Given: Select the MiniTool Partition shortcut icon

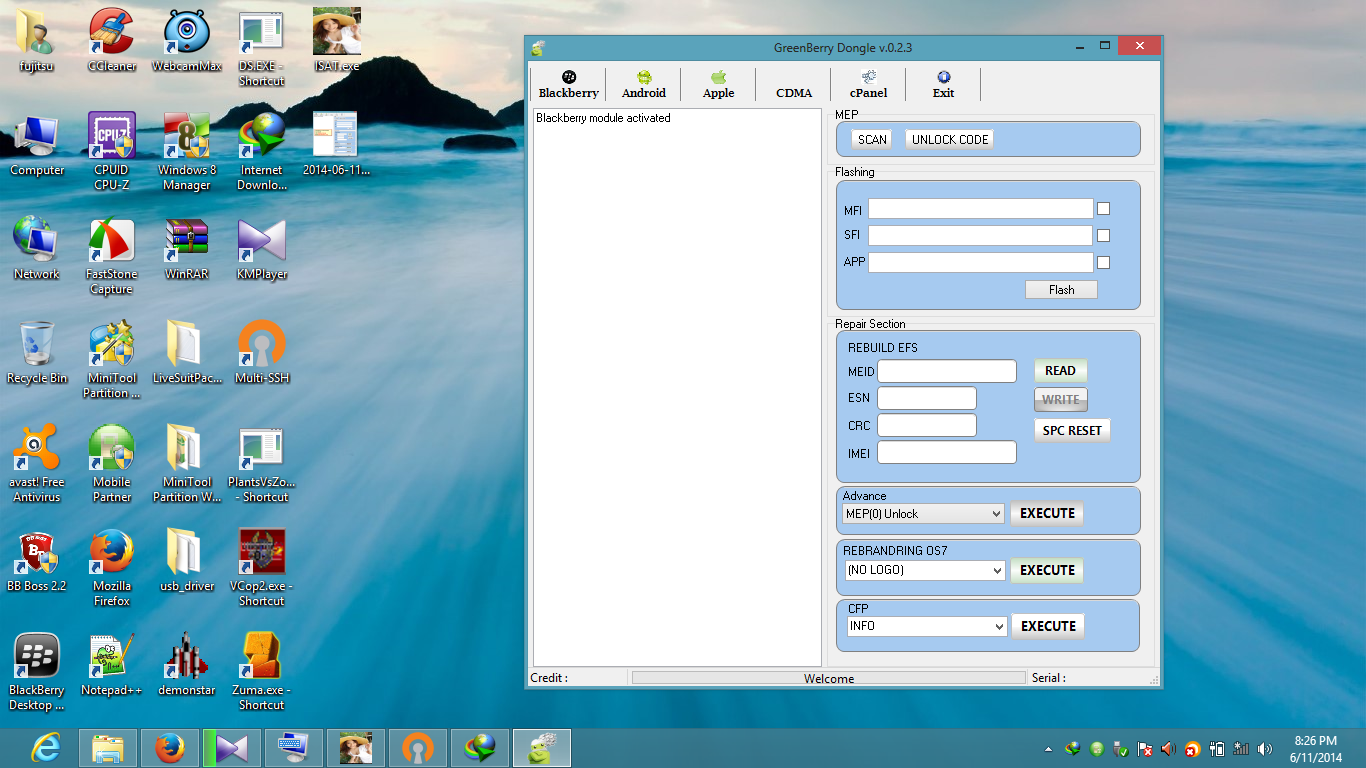Looking at the screenshot, I should pyautogui.click(x=112, y=359).
